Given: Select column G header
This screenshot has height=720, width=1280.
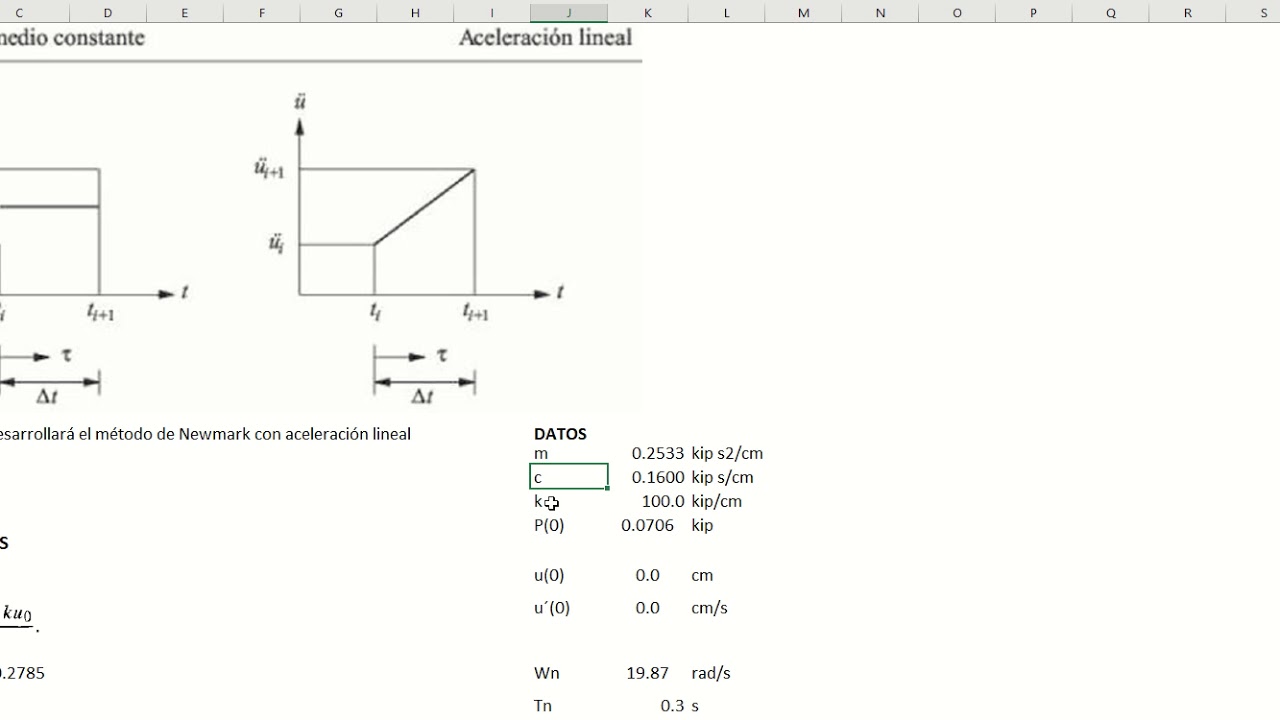Looking at the screenshot, I should click(338, 12).
